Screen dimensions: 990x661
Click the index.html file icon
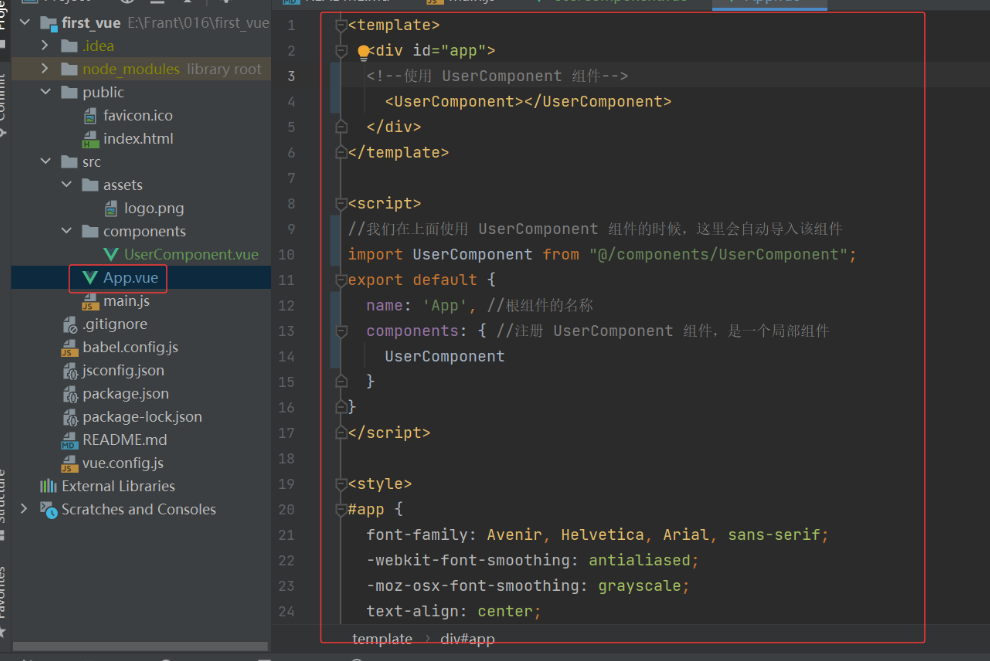[90, 139]
